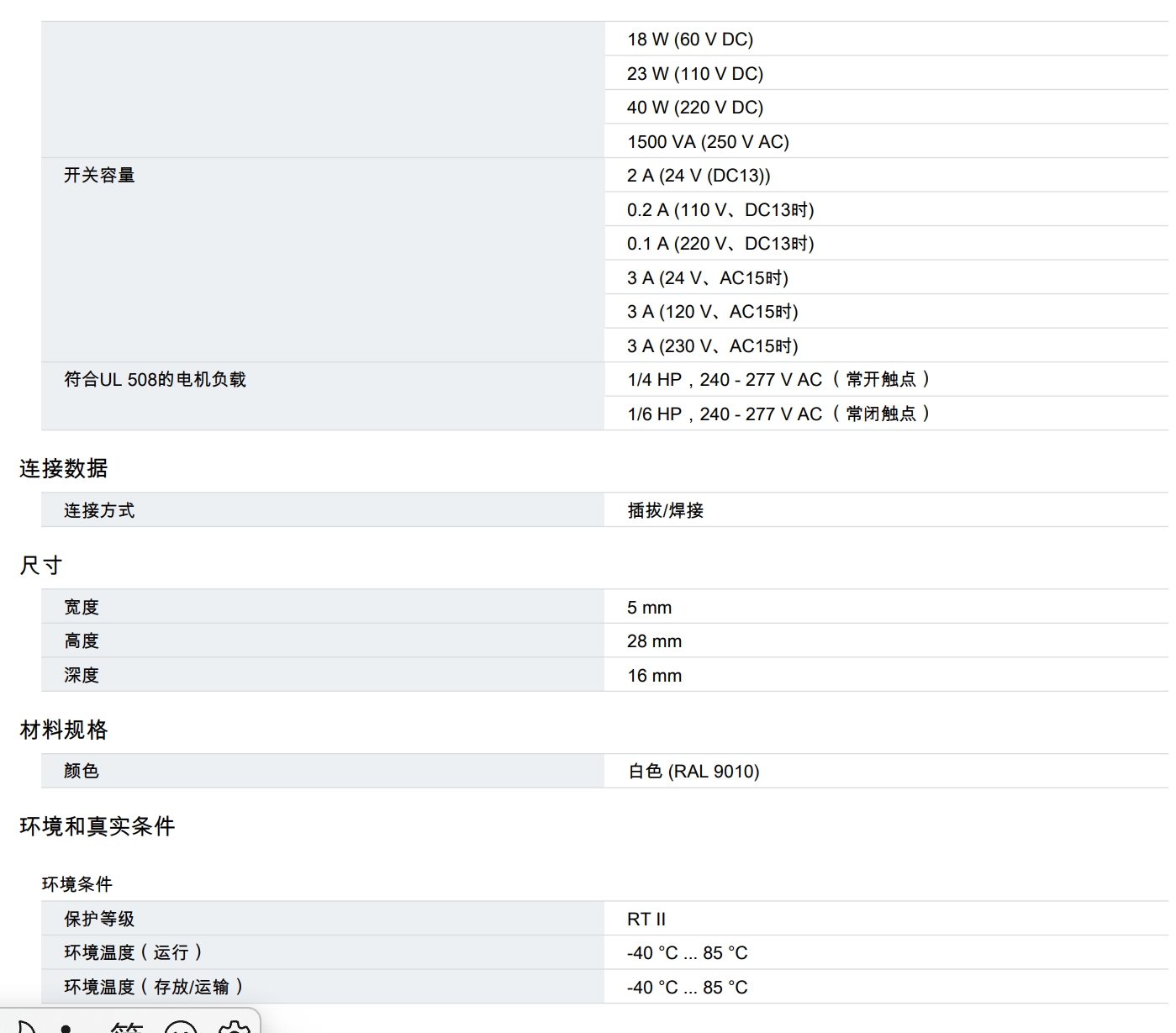Image resolution: width=1176 pixels, height=1033 pixels.
Task: Open the emoji smiley face panel
Action: point(181,1027)
